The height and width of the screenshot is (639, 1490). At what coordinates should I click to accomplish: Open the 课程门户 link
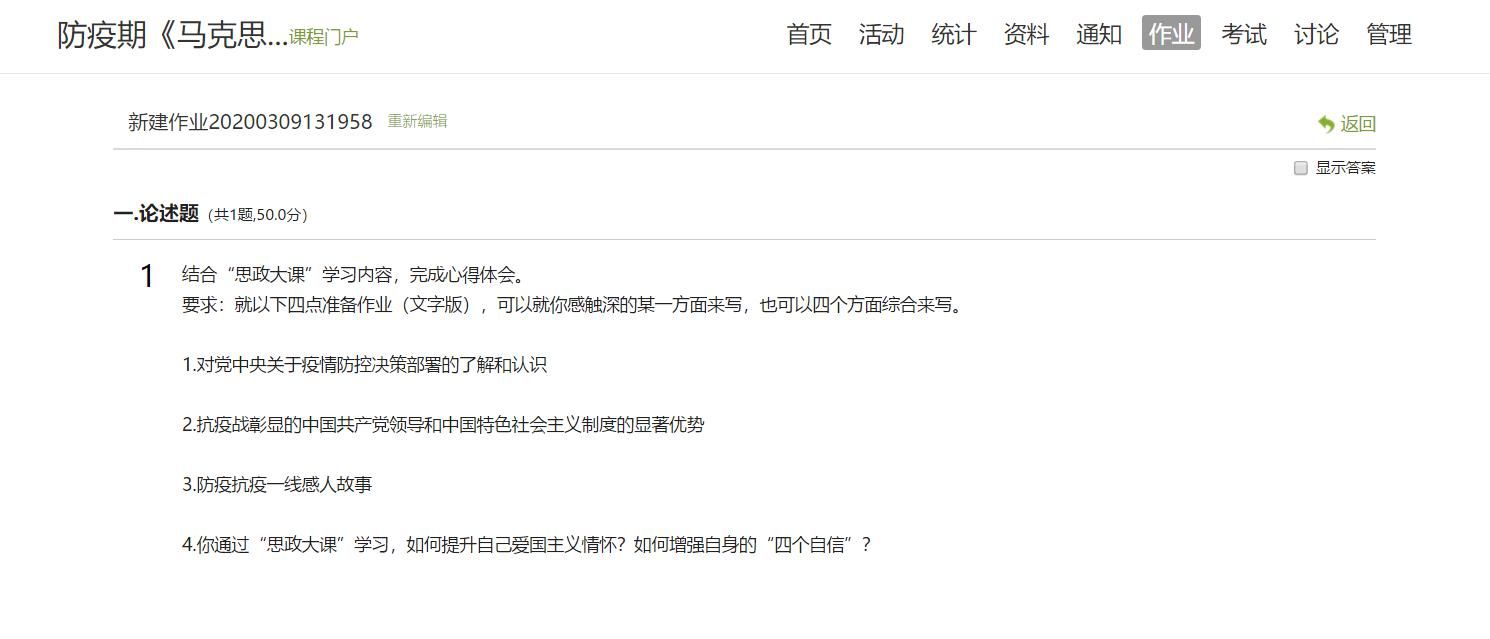click(x=324, y=37)
